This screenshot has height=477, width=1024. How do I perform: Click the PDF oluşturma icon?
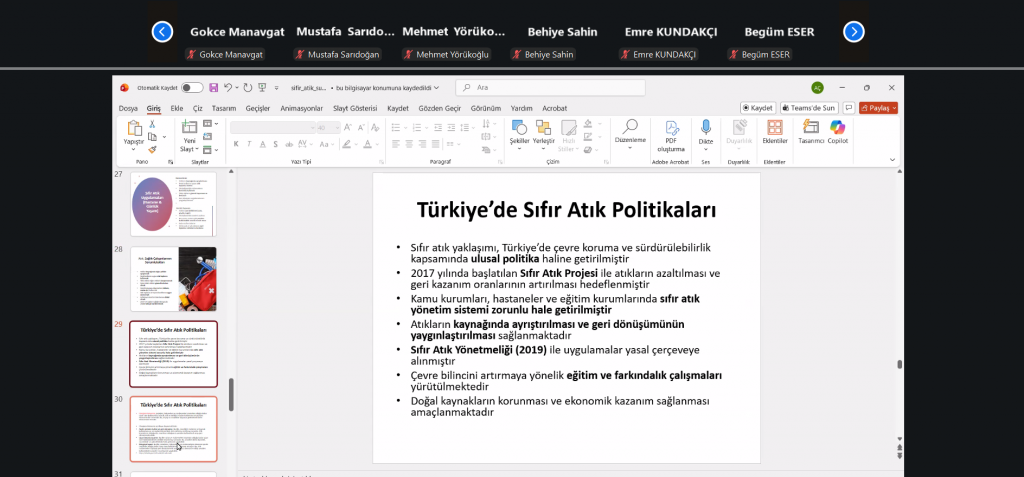tap(670, 129)
